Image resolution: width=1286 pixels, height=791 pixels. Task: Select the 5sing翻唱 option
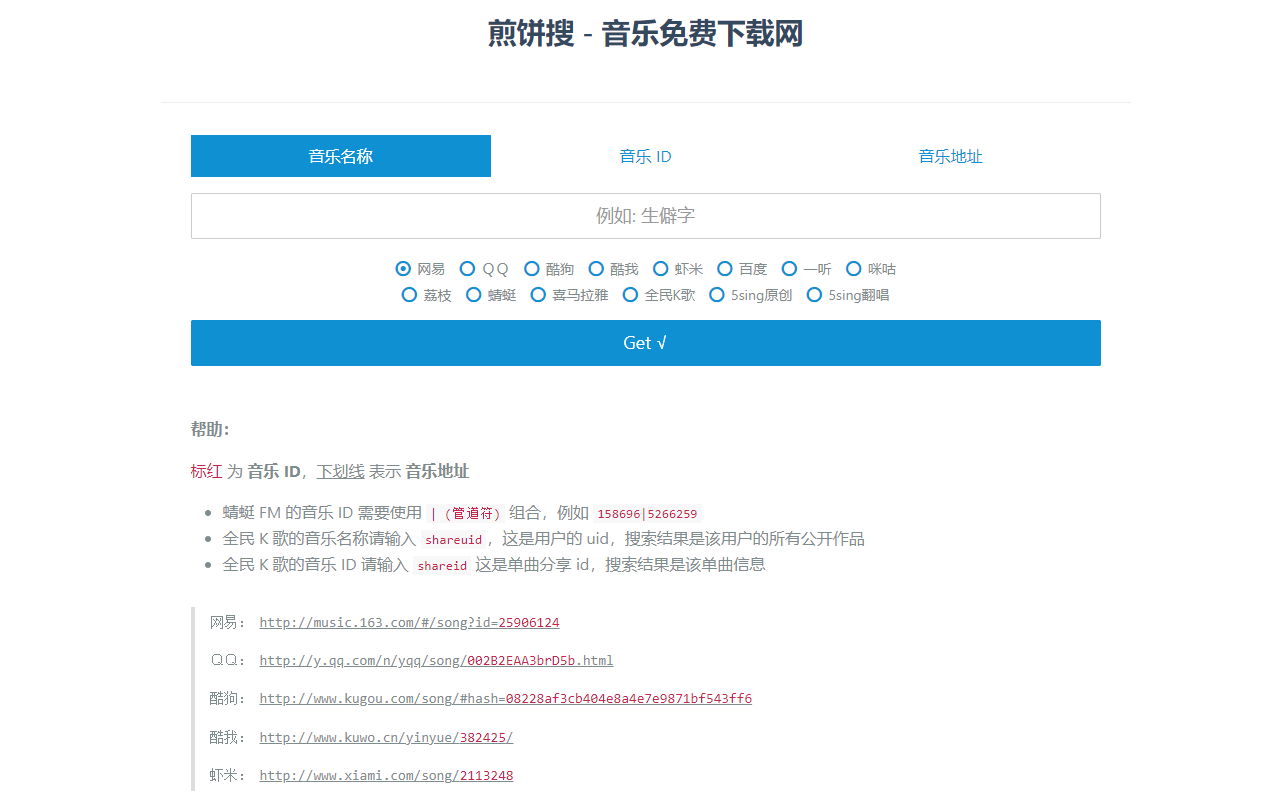click(x=814, y=294)
